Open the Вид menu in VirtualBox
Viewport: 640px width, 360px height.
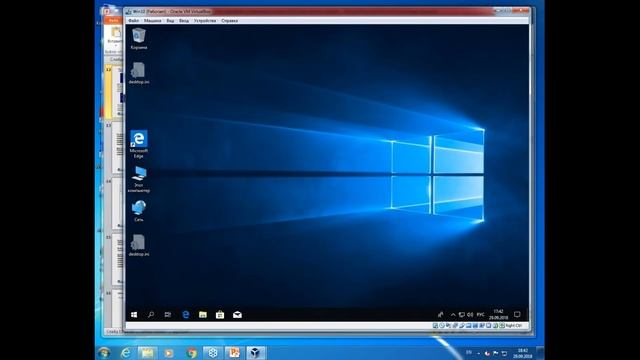pyautogui.click(x=170, y=20)
